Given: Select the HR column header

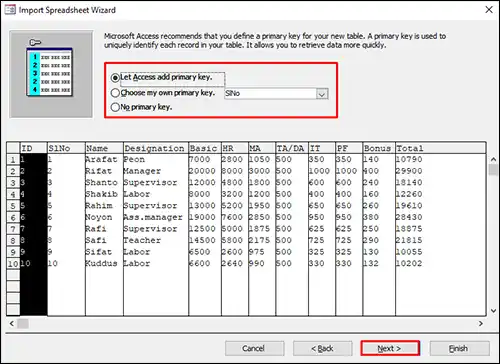Looking at the screenshot, I should 235,148.
